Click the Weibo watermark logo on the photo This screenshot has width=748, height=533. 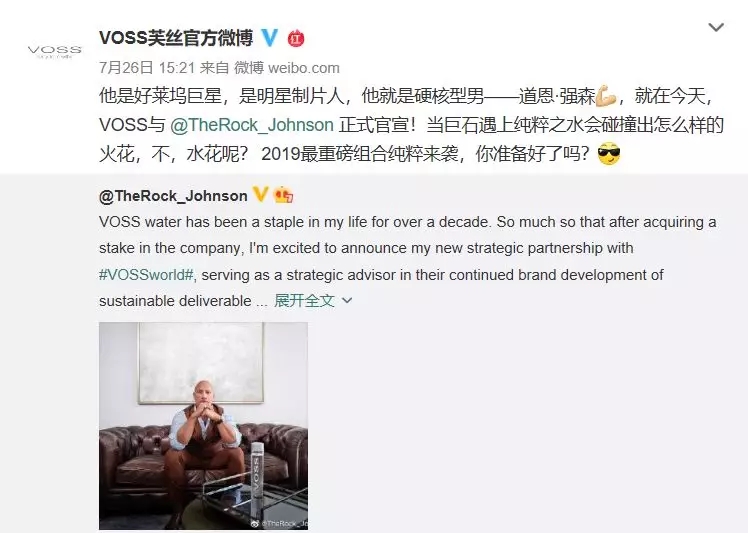coord(256,523)
